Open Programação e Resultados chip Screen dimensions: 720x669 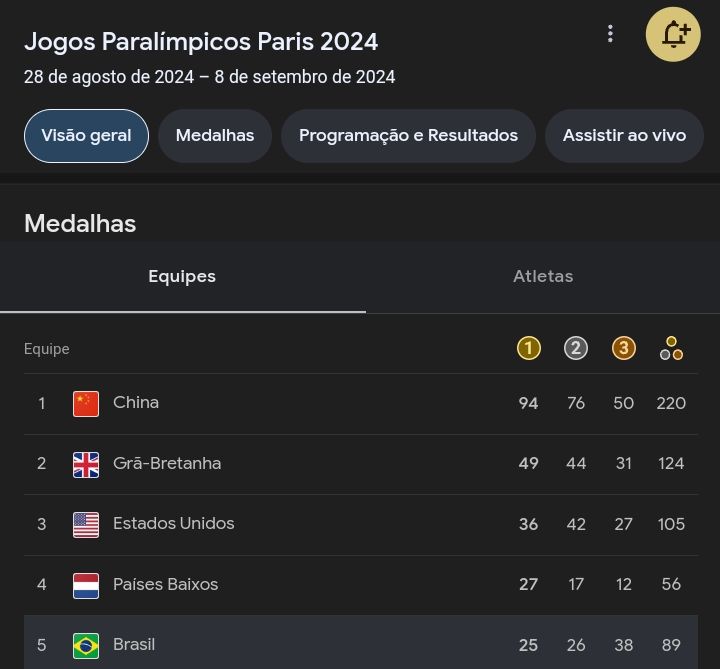(x=408, y=135)
